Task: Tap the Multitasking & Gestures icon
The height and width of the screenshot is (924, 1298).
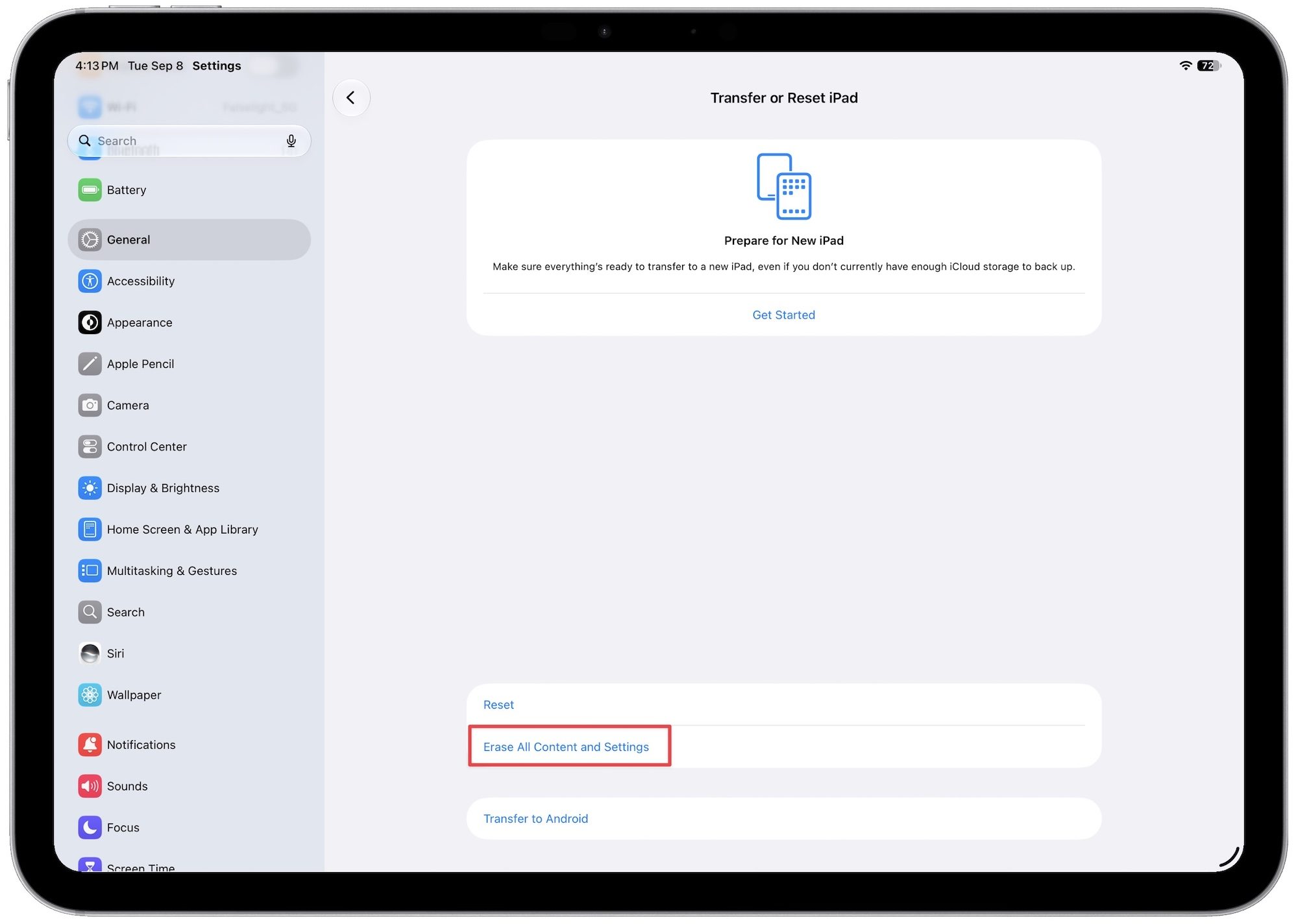Action: click(x=90, y=571)
